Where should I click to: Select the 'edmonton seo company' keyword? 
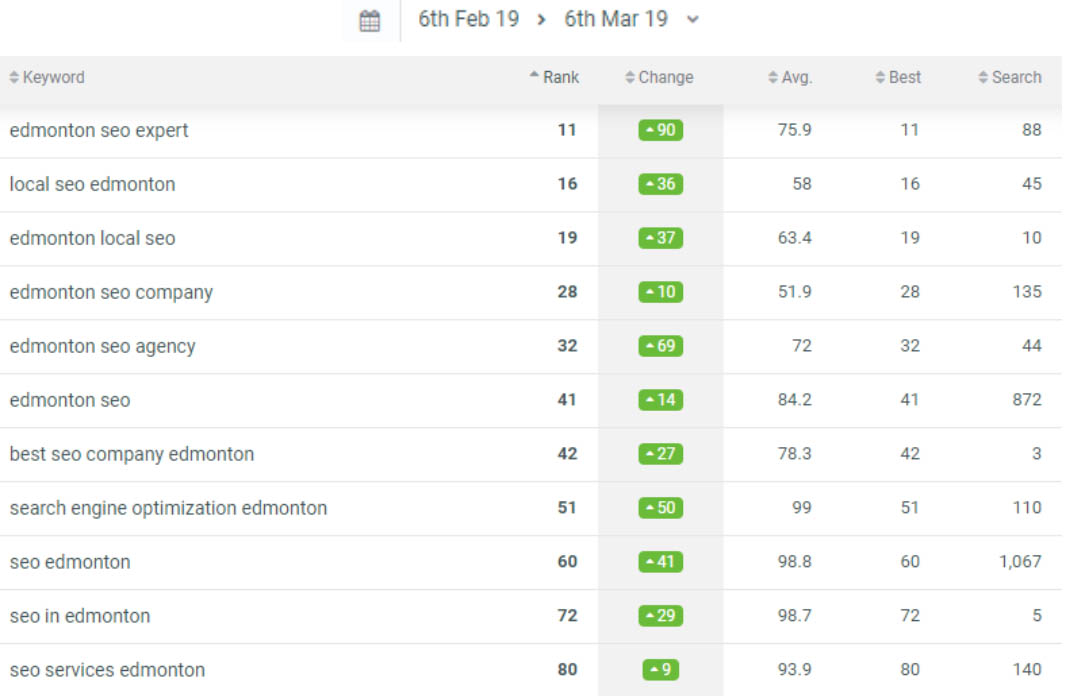[x=111, y=292]
